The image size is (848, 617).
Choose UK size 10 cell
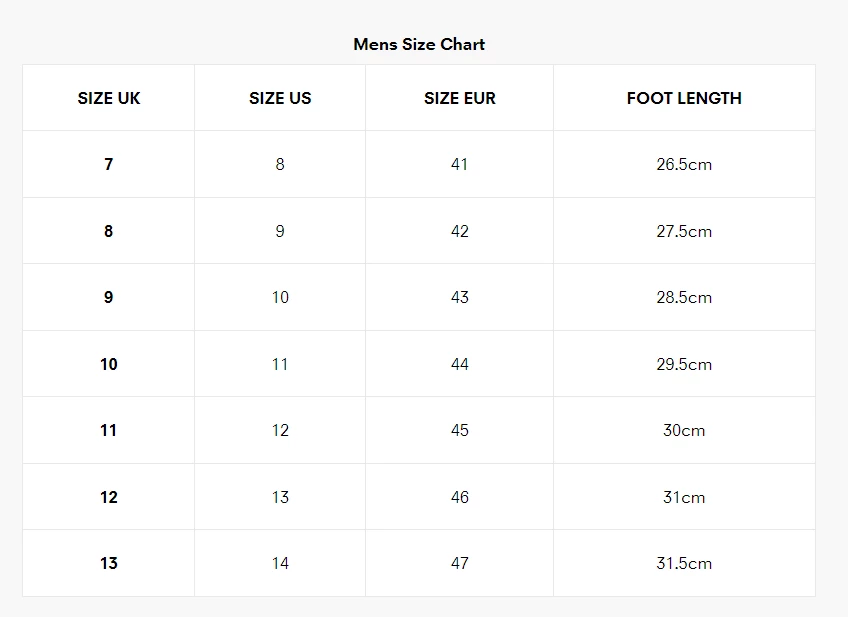(109, 364)
